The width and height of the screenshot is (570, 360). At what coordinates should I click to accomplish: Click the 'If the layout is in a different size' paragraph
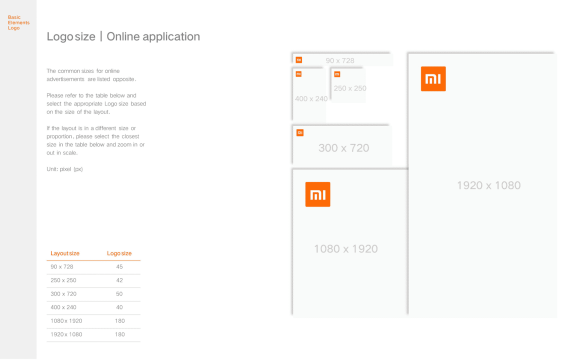click(96, 140)
